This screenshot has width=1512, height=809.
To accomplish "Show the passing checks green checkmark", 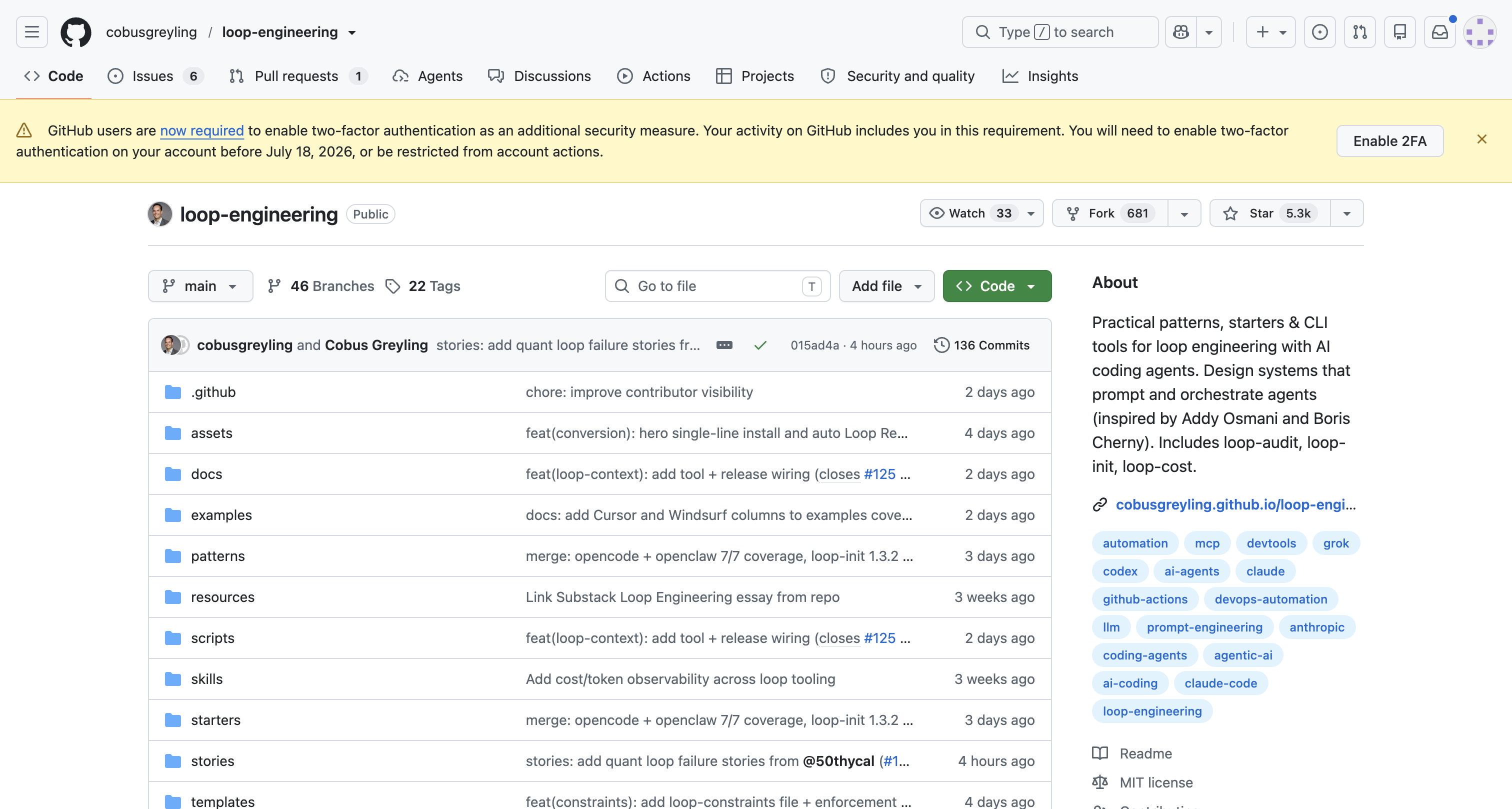I will click(760, 345).
